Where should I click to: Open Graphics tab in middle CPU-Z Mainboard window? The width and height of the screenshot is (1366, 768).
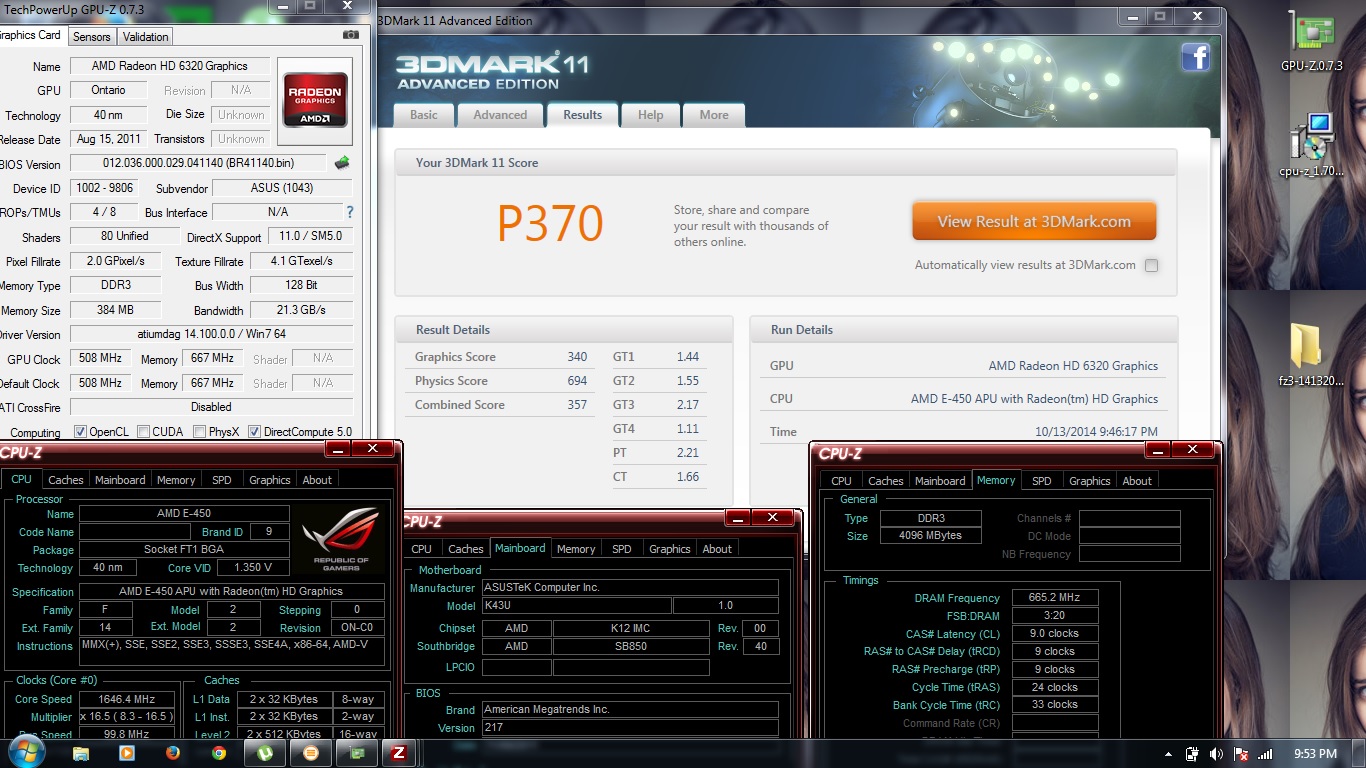tap(670, 549)
